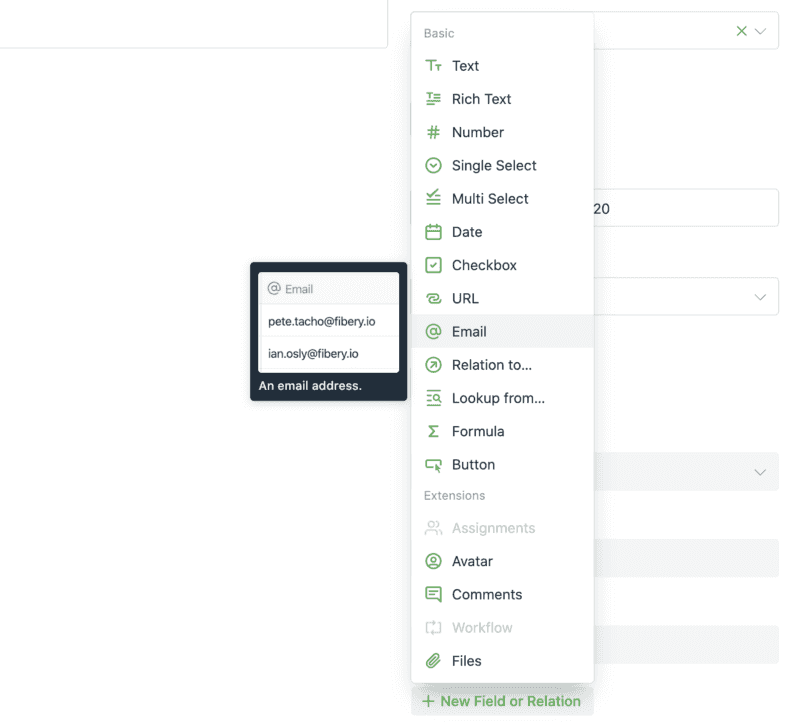Select the Formula sigma icon
800x723 pixels.
433,431
